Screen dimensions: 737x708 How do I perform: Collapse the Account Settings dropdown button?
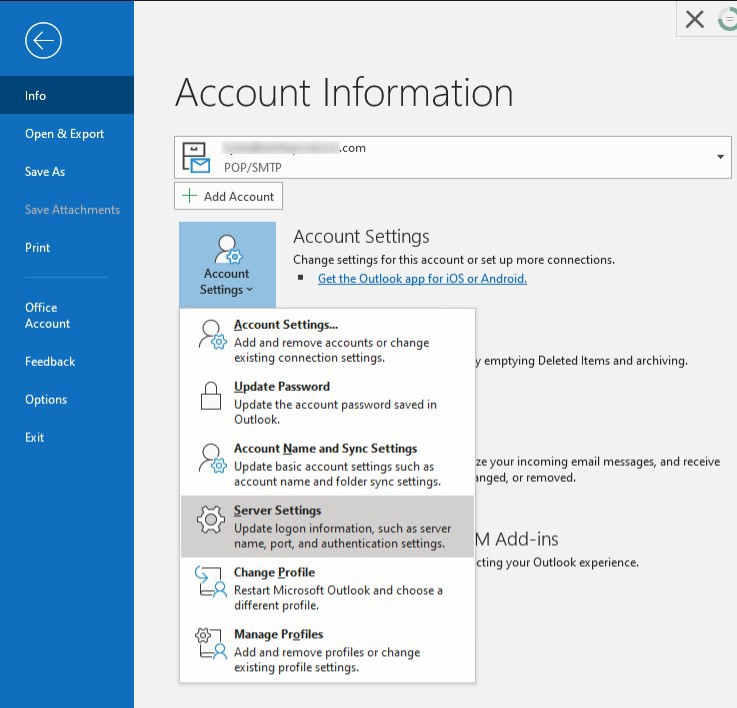tap(227, 265)
